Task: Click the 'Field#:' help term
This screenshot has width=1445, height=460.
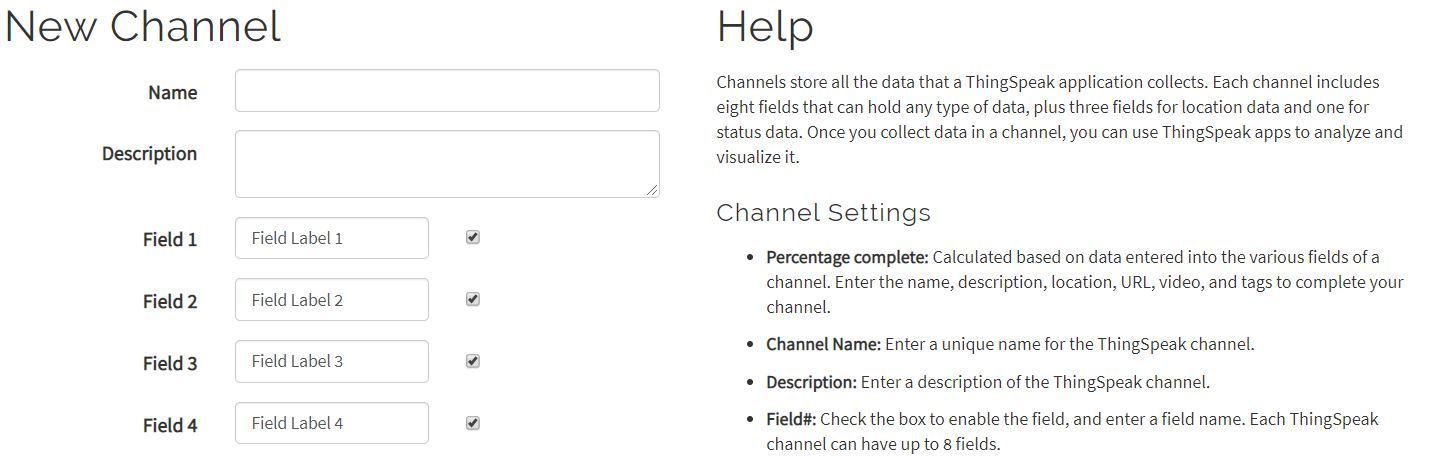Action: click(792, 420)
